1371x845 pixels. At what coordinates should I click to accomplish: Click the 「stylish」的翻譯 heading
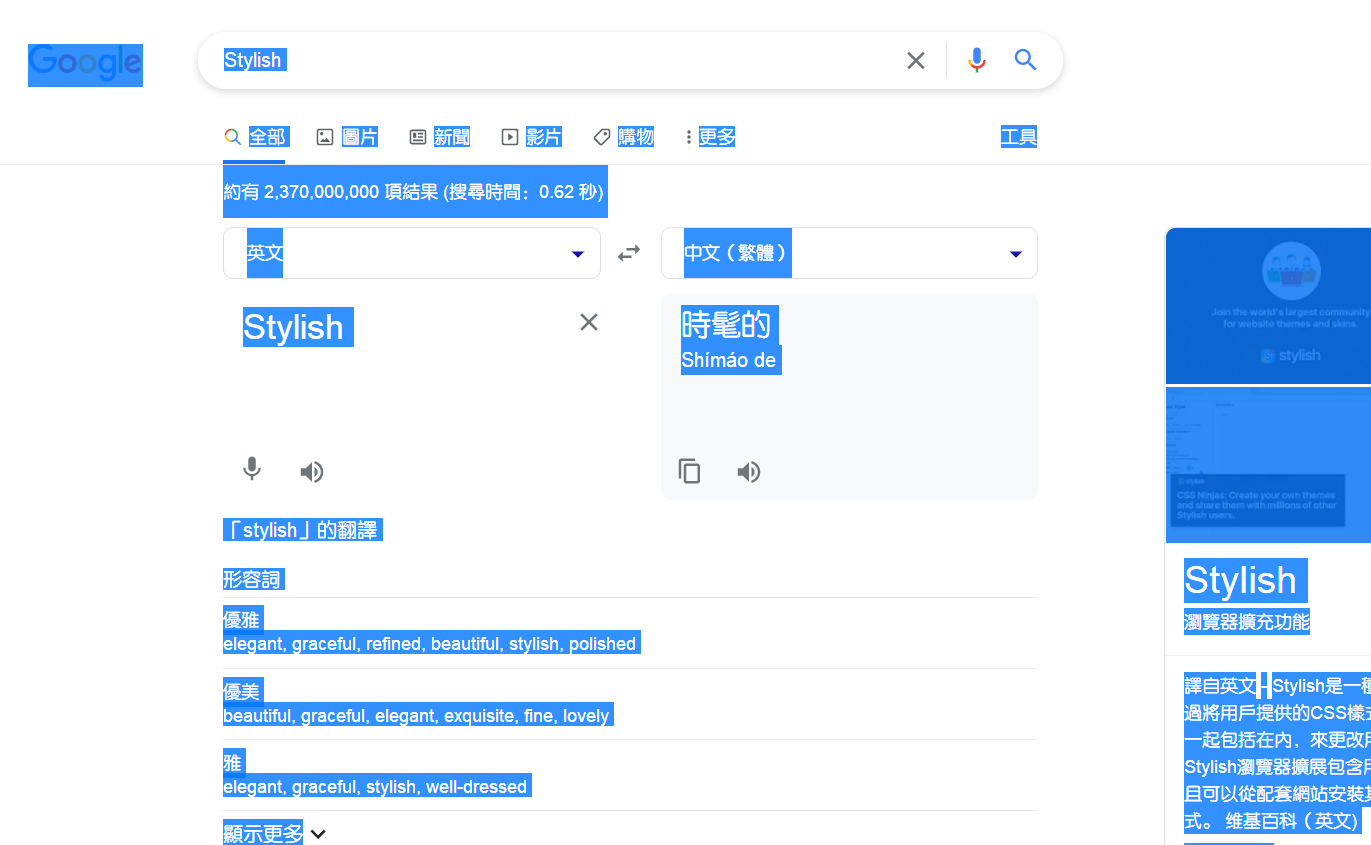[x=302, y=530]
